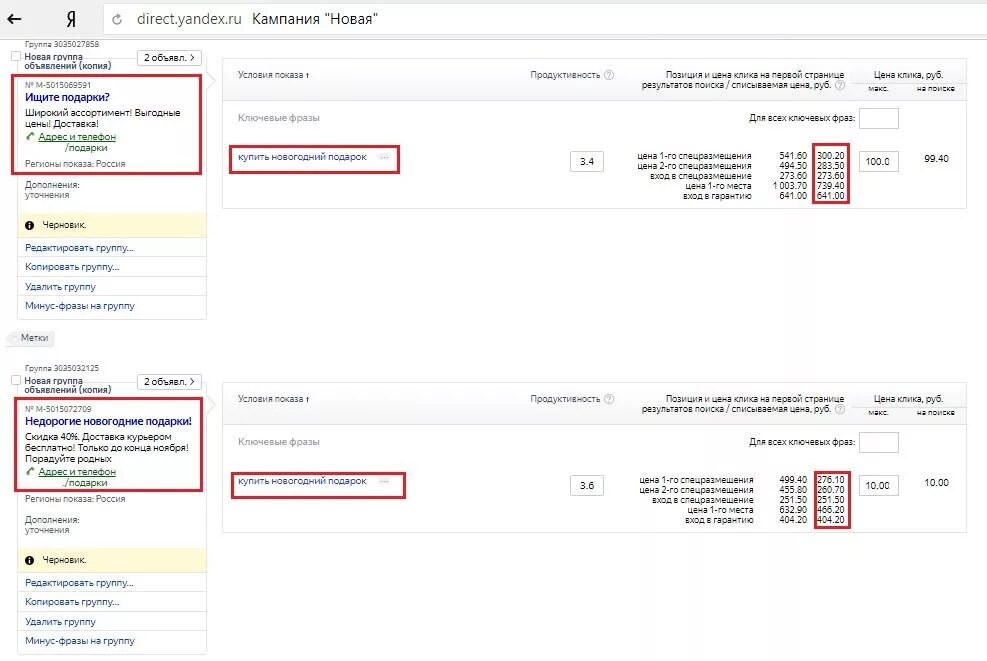Sort by 'Условия показа' in the group 3035027858 table

273,75
